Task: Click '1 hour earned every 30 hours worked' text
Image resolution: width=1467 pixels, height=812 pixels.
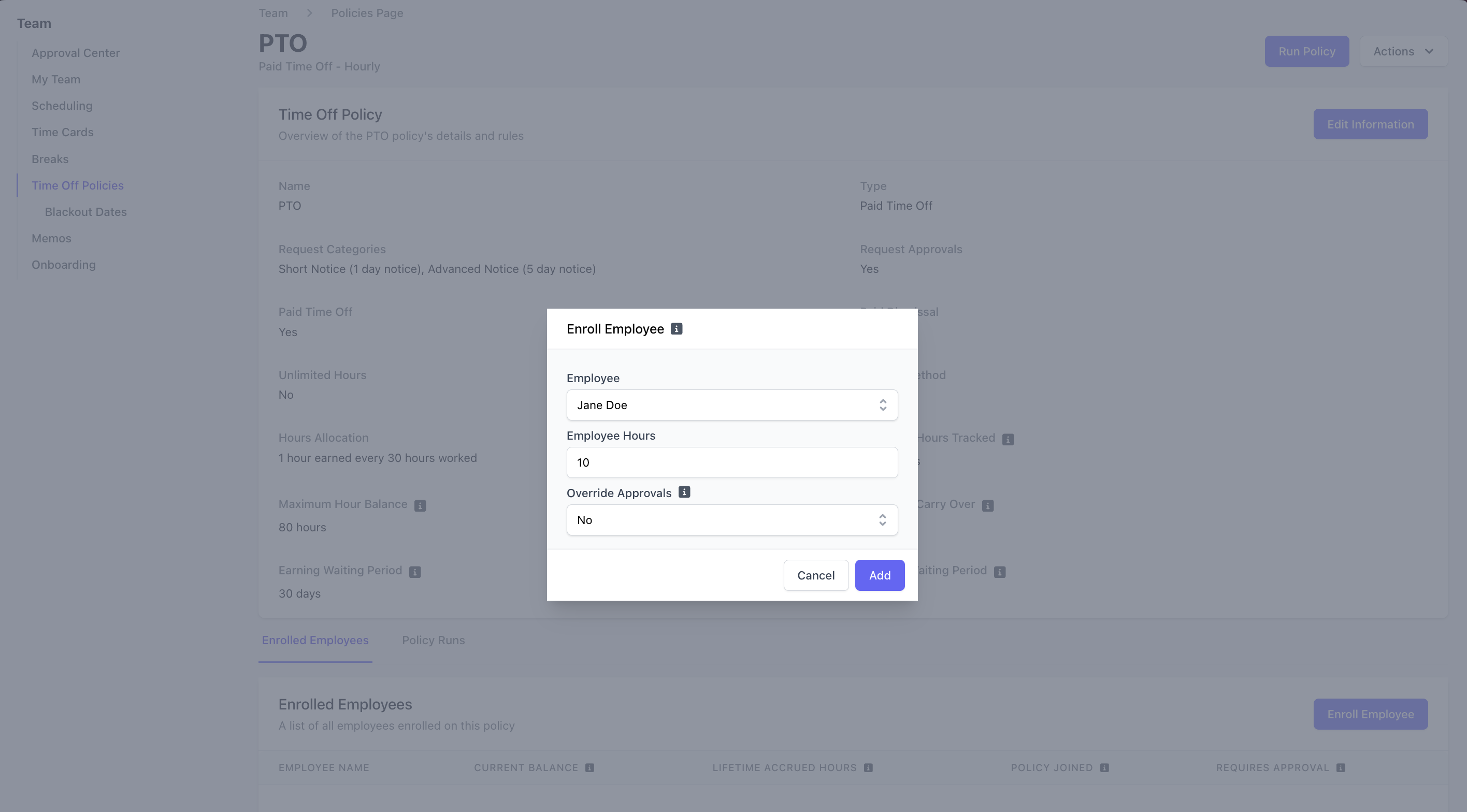Action: point(378,458)
